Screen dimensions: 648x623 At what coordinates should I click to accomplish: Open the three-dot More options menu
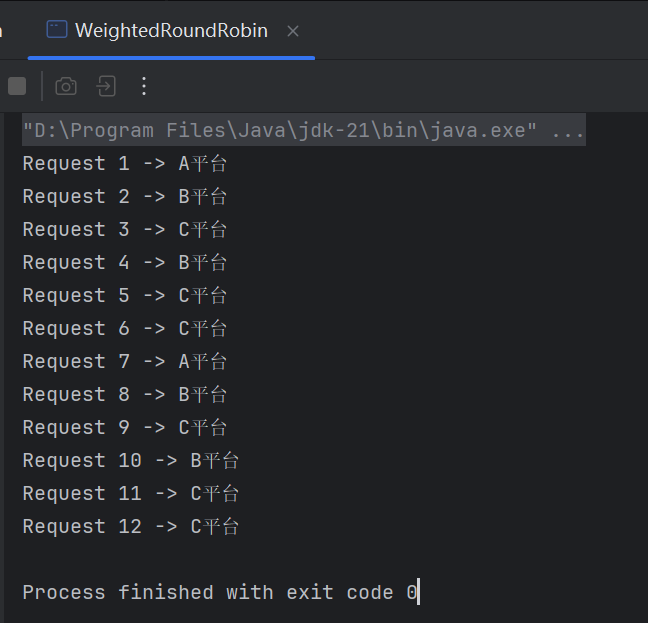coord(144,86)
